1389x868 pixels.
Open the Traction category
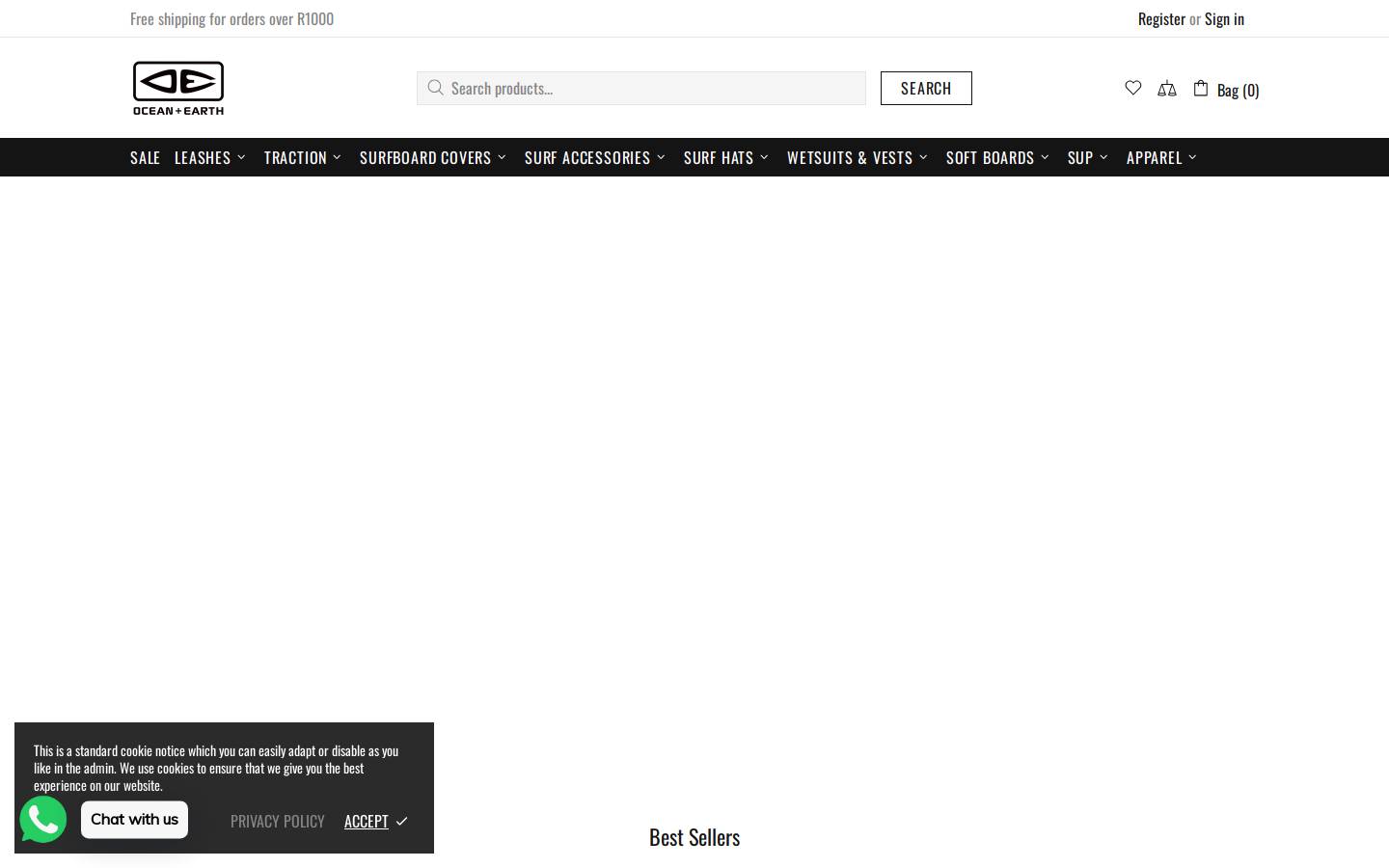(x=295, y=157)
